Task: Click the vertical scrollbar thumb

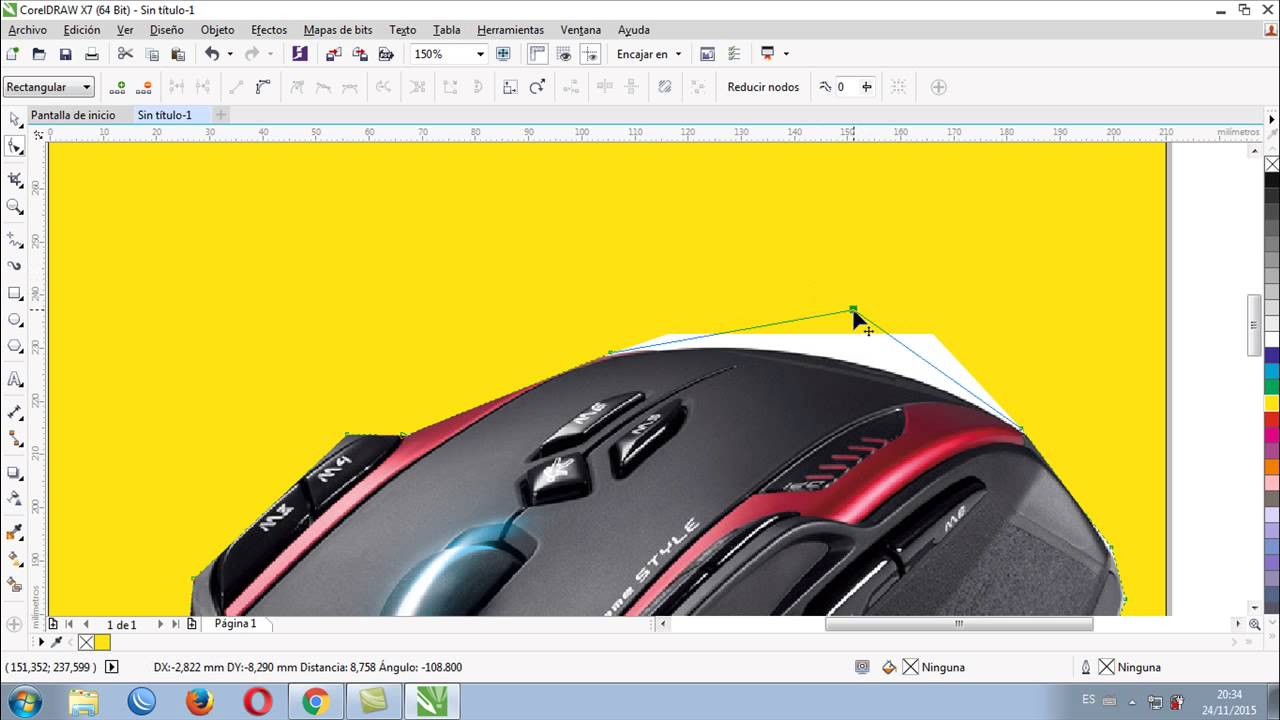Action: tap(1254, 325)
